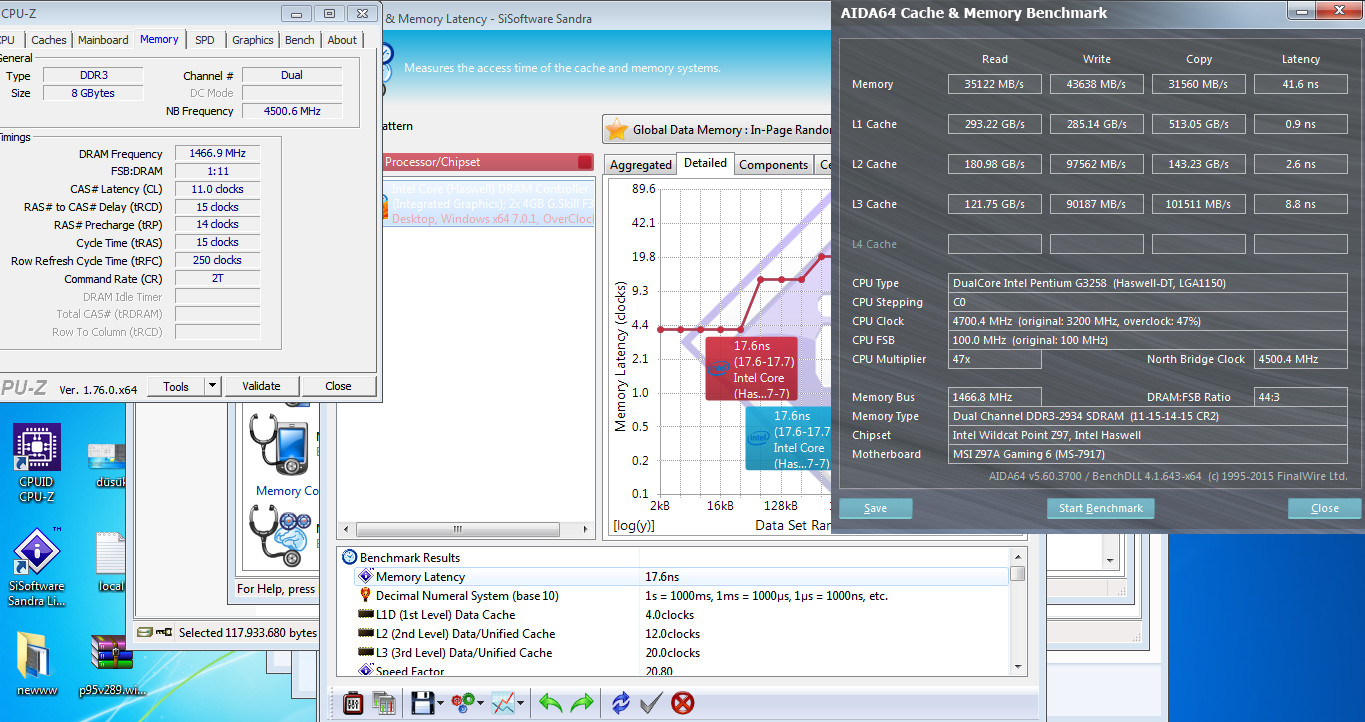Switch to the Mainboard tab in CPU-Z
The width and height of the screenshot is (1365, 722).
tap(103, 40)
